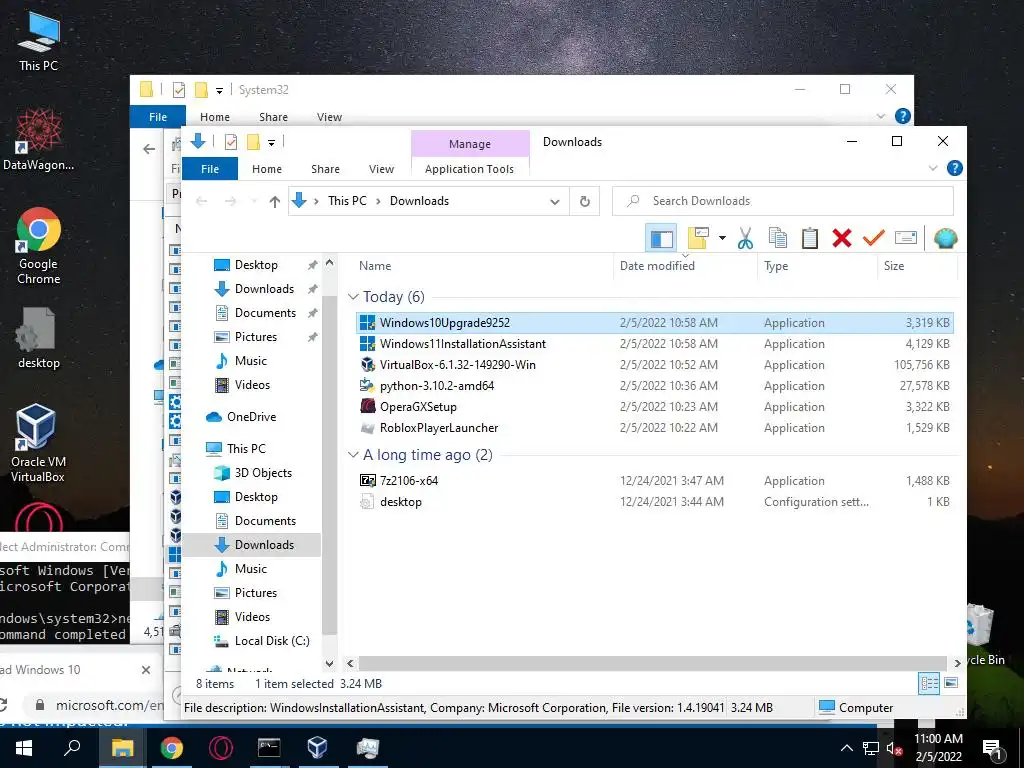Viewport: 1024px width, 768px height.
Task: Click the Search Downloads field
Action: pos(782,201)
